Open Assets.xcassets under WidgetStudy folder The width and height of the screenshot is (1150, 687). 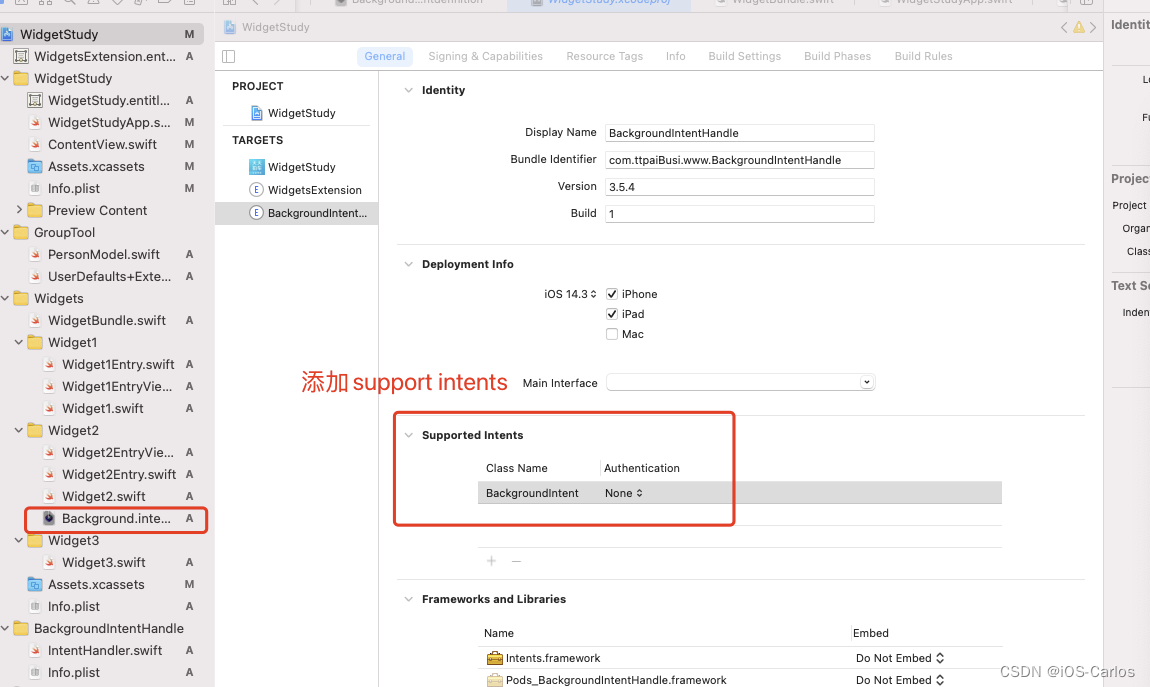(96, 166)
